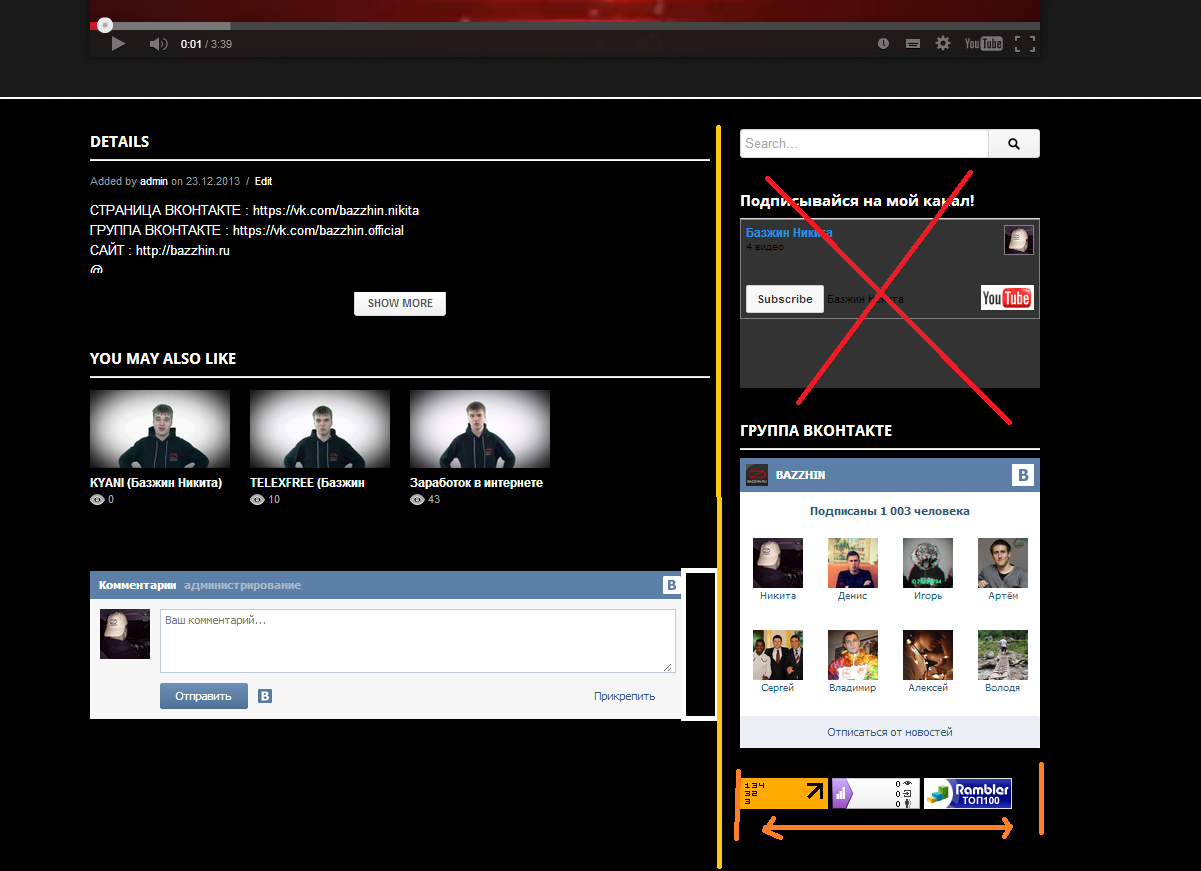This screenshot has height=871, width=1201.
Task: Open Владимир member avatar
Action: pyautogui.click(x=853, y=655)
